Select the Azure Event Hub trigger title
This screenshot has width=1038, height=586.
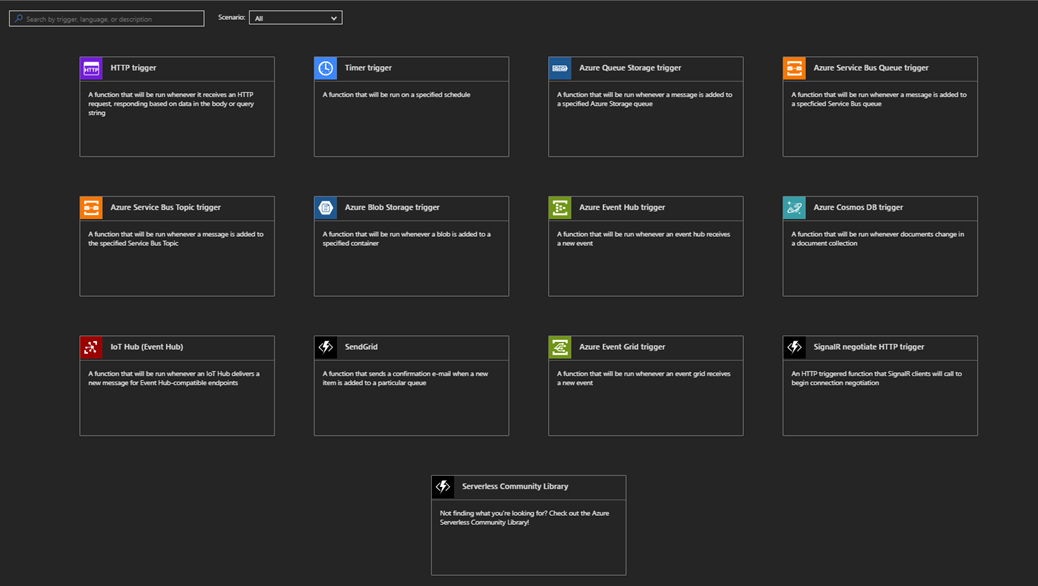[622, 207]
